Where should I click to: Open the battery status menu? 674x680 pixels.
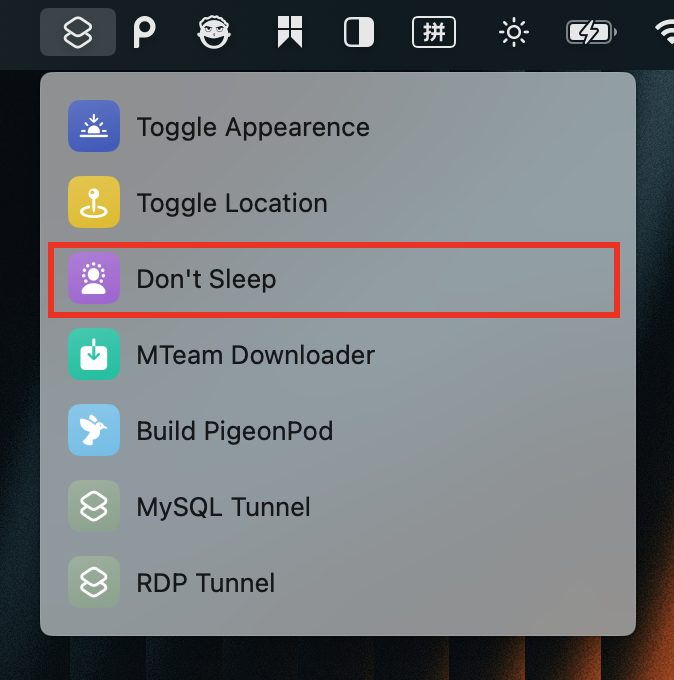(591, 32)
